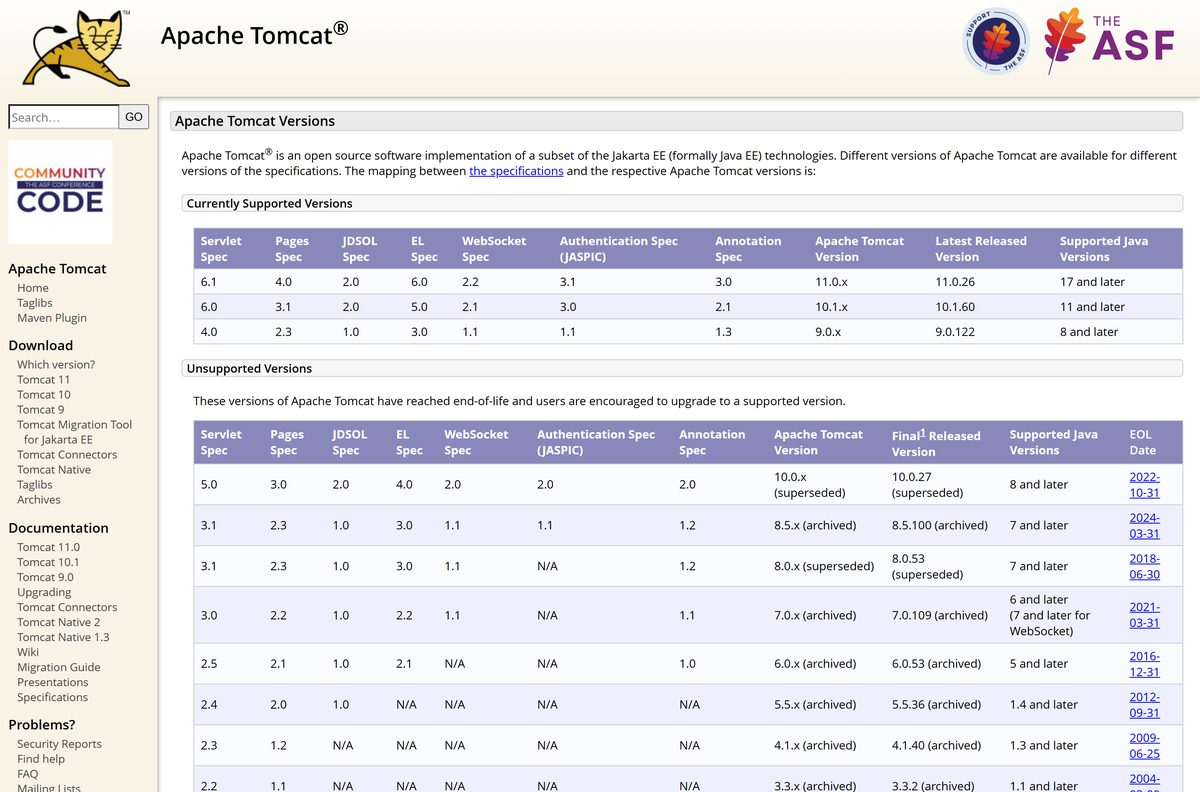Image resolution: width=1200 pixels, height=792 pixels.
Task: Open FAQ sidebar link
Action: point(27,774)
